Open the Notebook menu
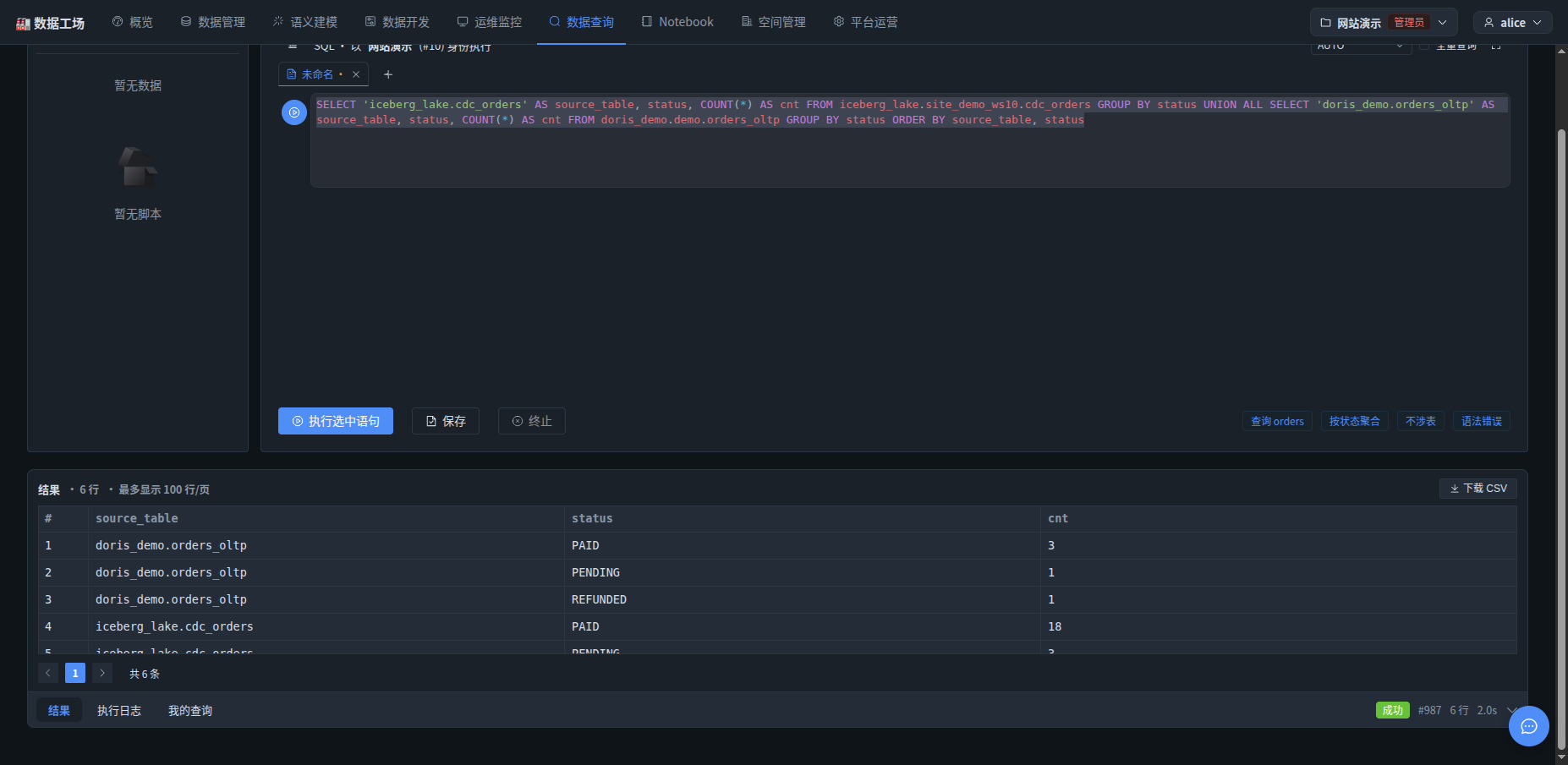The image size is (1568, 765). (677, 22)
